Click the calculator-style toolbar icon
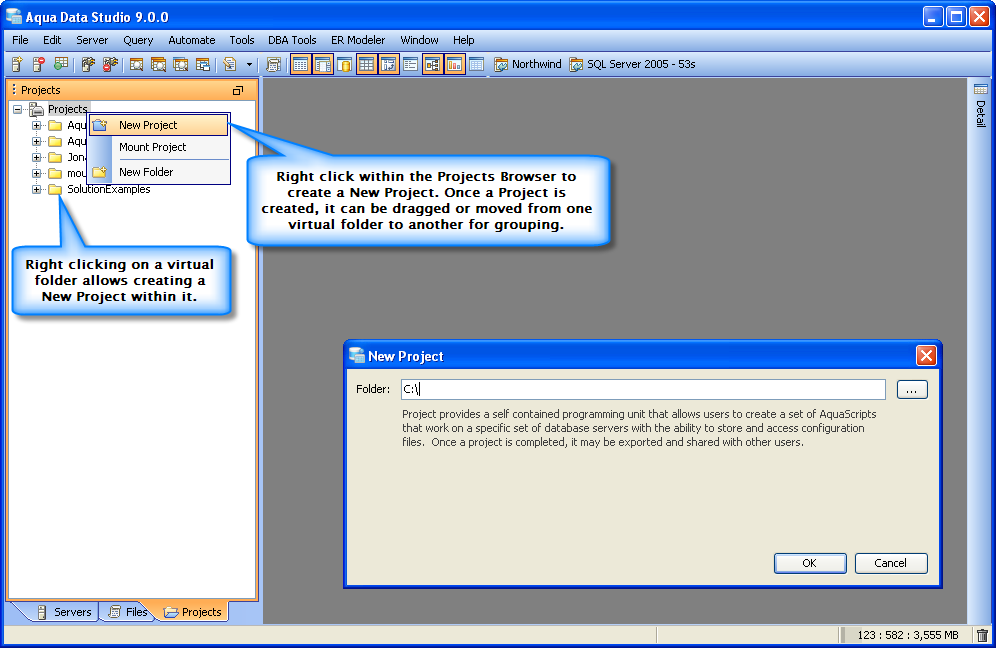 tap(274, 64)
